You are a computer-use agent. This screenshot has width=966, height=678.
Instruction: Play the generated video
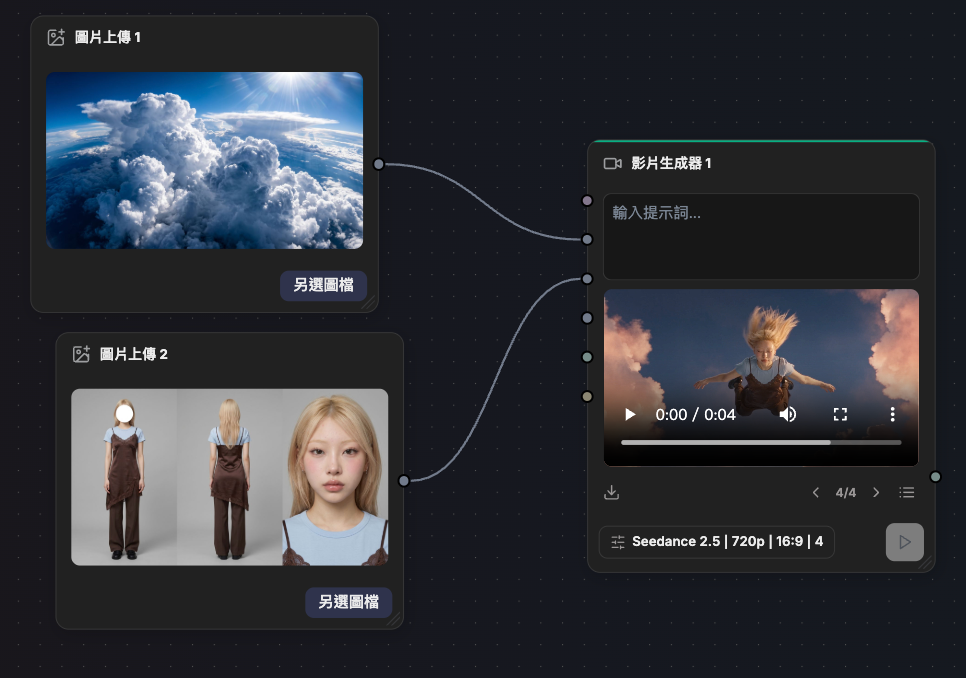[630, 414]
